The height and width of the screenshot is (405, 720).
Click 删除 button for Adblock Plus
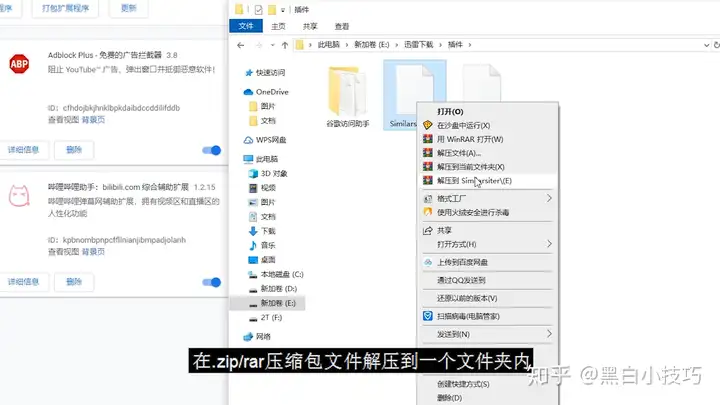(74, 150)
